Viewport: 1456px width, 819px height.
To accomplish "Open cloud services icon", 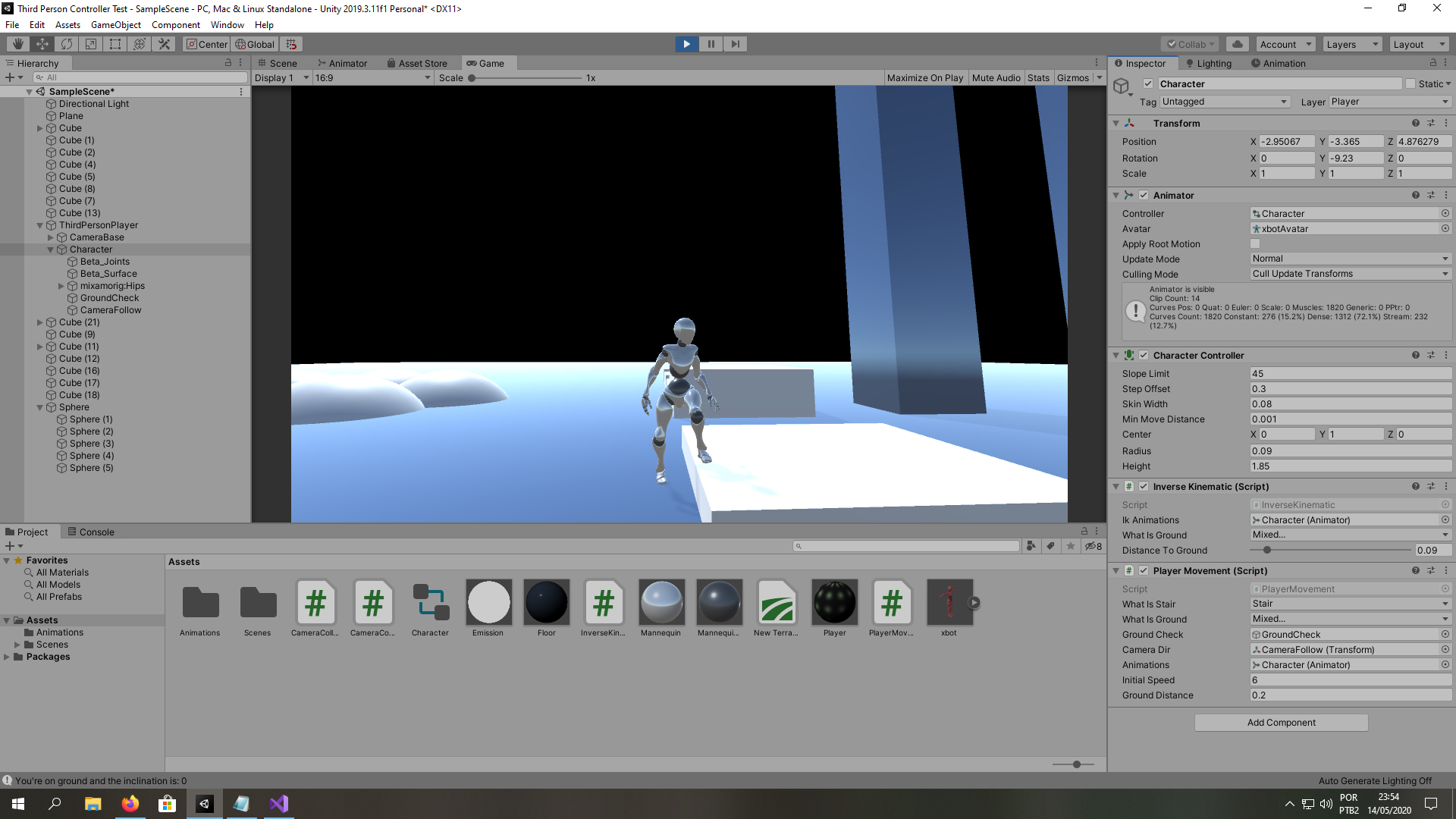I will click(x=1238, y=44).
